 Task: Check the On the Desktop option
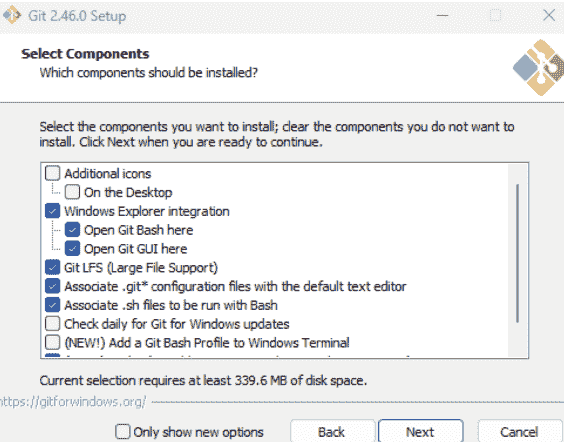coord(72,192)
